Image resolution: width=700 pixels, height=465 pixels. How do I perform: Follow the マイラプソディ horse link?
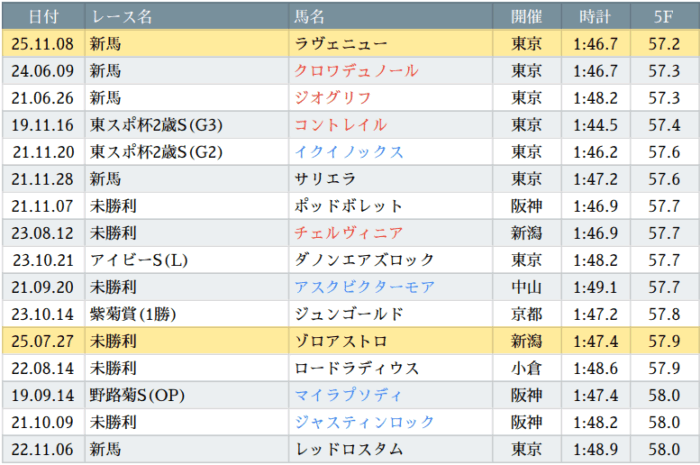coord(349,395)
